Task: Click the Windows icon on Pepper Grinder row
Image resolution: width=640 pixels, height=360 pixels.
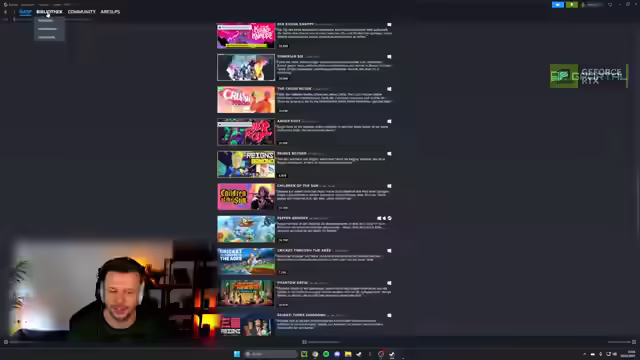Action: pos(379,218)
